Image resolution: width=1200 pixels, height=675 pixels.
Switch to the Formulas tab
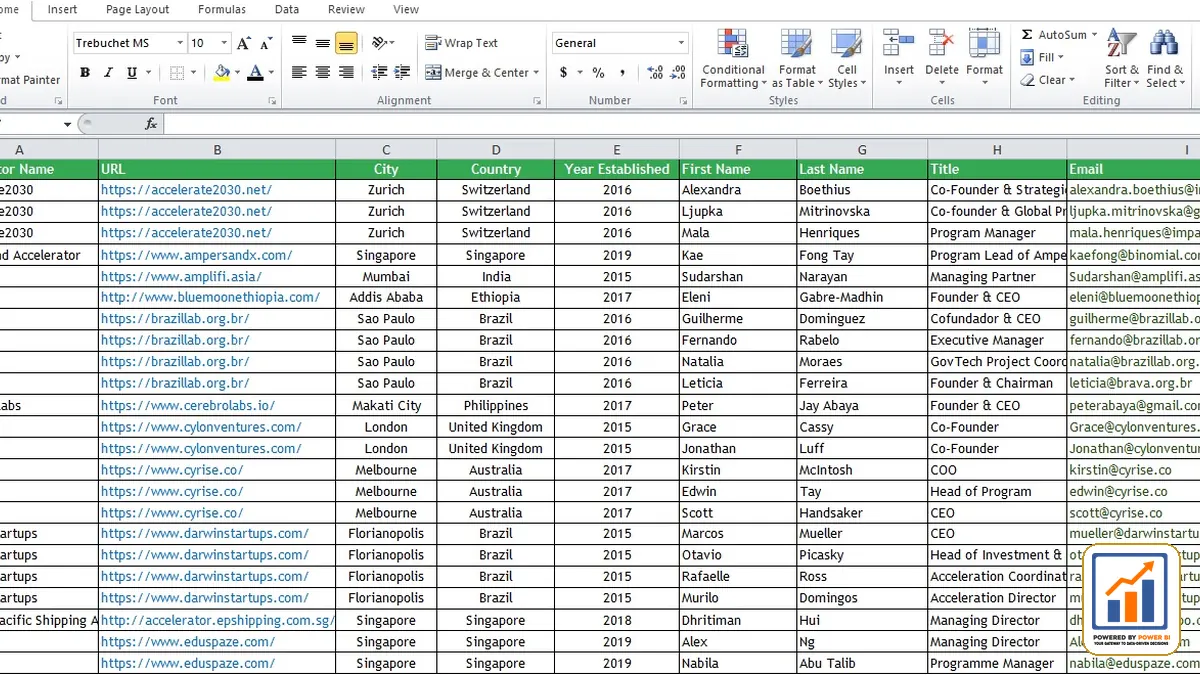(221, 10)
